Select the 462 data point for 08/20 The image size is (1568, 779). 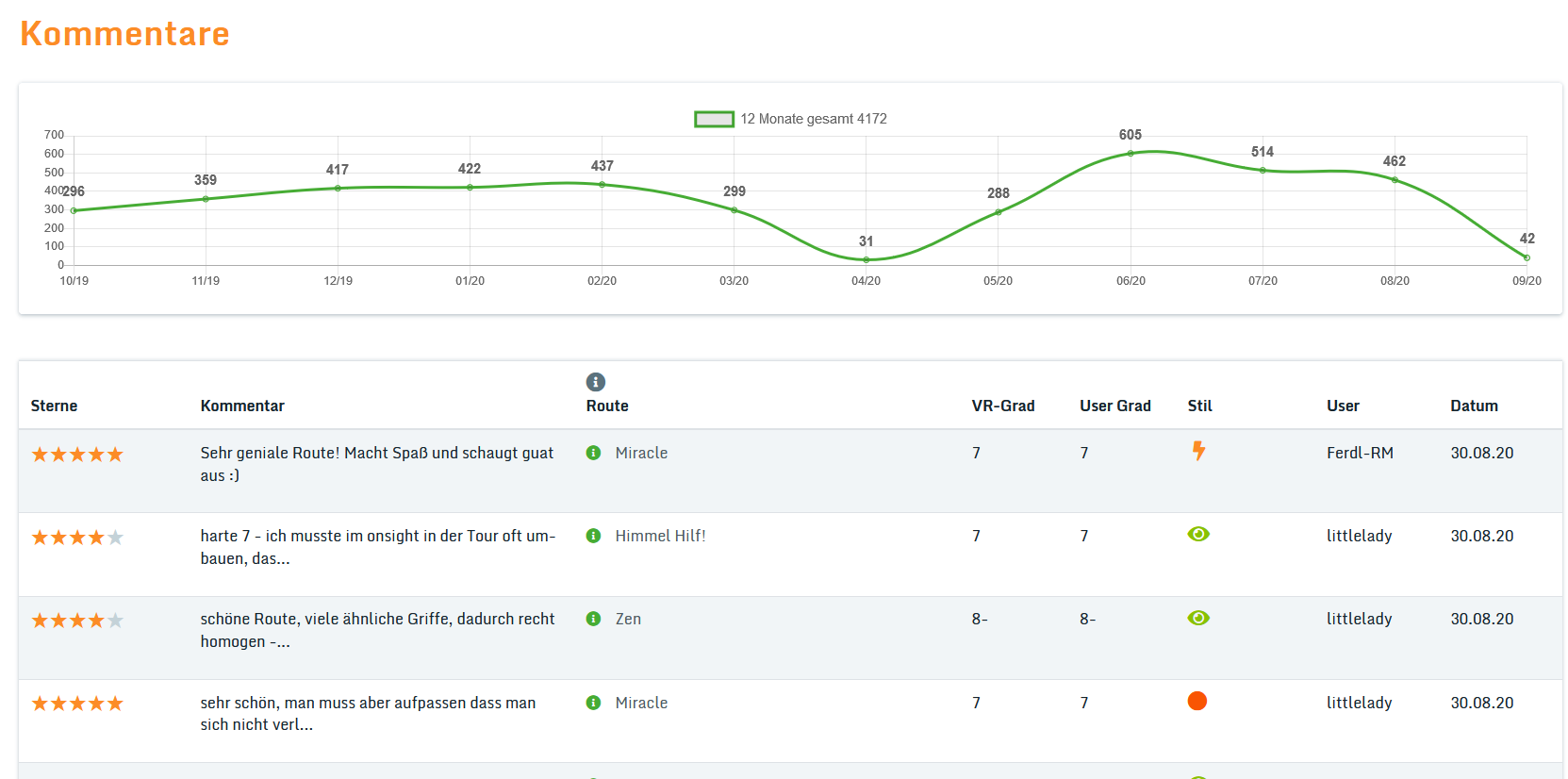(1395, 179)
